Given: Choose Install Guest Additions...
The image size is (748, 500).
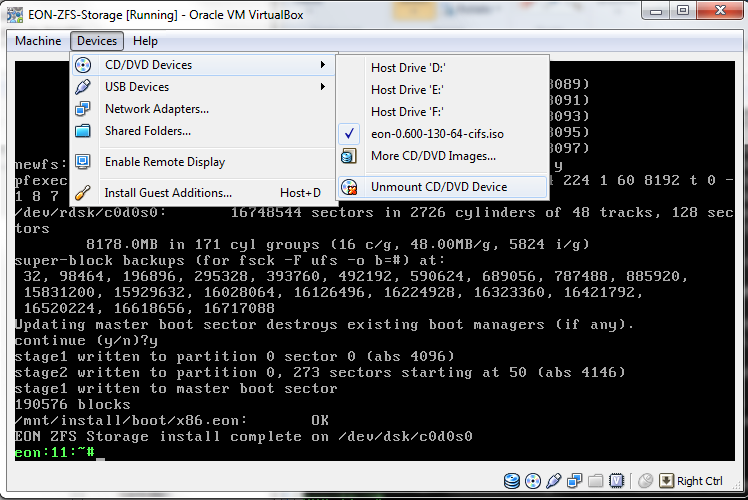Looking at the screenshot, I should pyautogui.click(x=204, y=193).
